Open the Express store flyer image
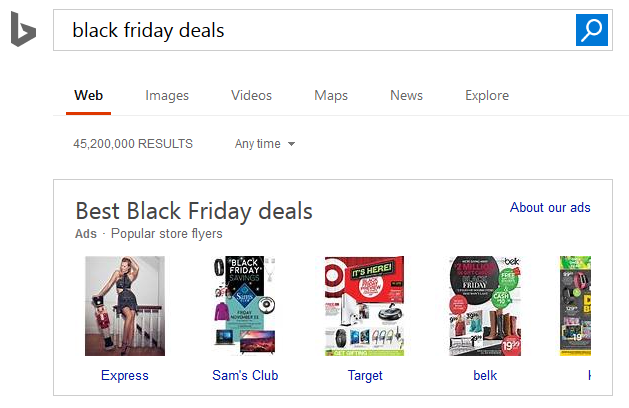629x408 pixels. [125, 306]
